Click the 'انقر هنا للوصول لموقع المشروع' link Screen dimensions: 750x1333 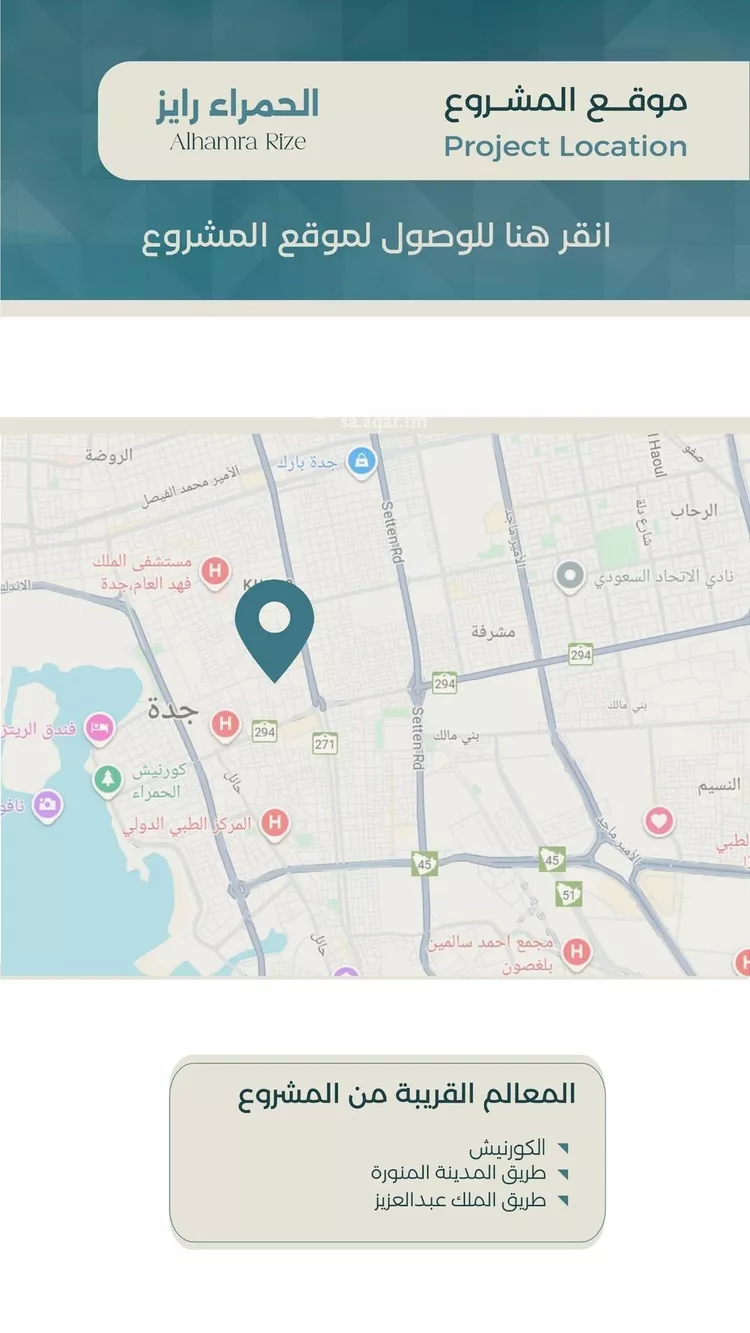click(x=375, y=237)
